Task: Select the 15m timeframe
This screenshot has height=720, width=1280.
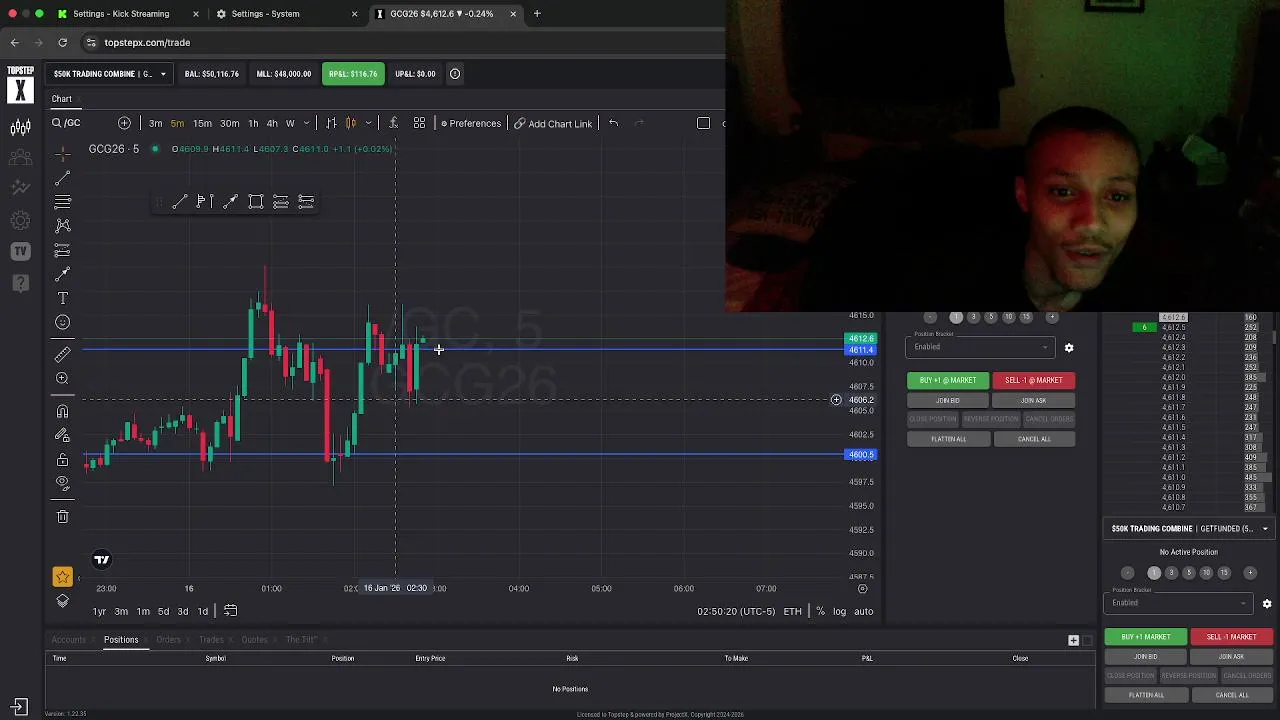Action: pyautogui.click(x=202, y=123)
